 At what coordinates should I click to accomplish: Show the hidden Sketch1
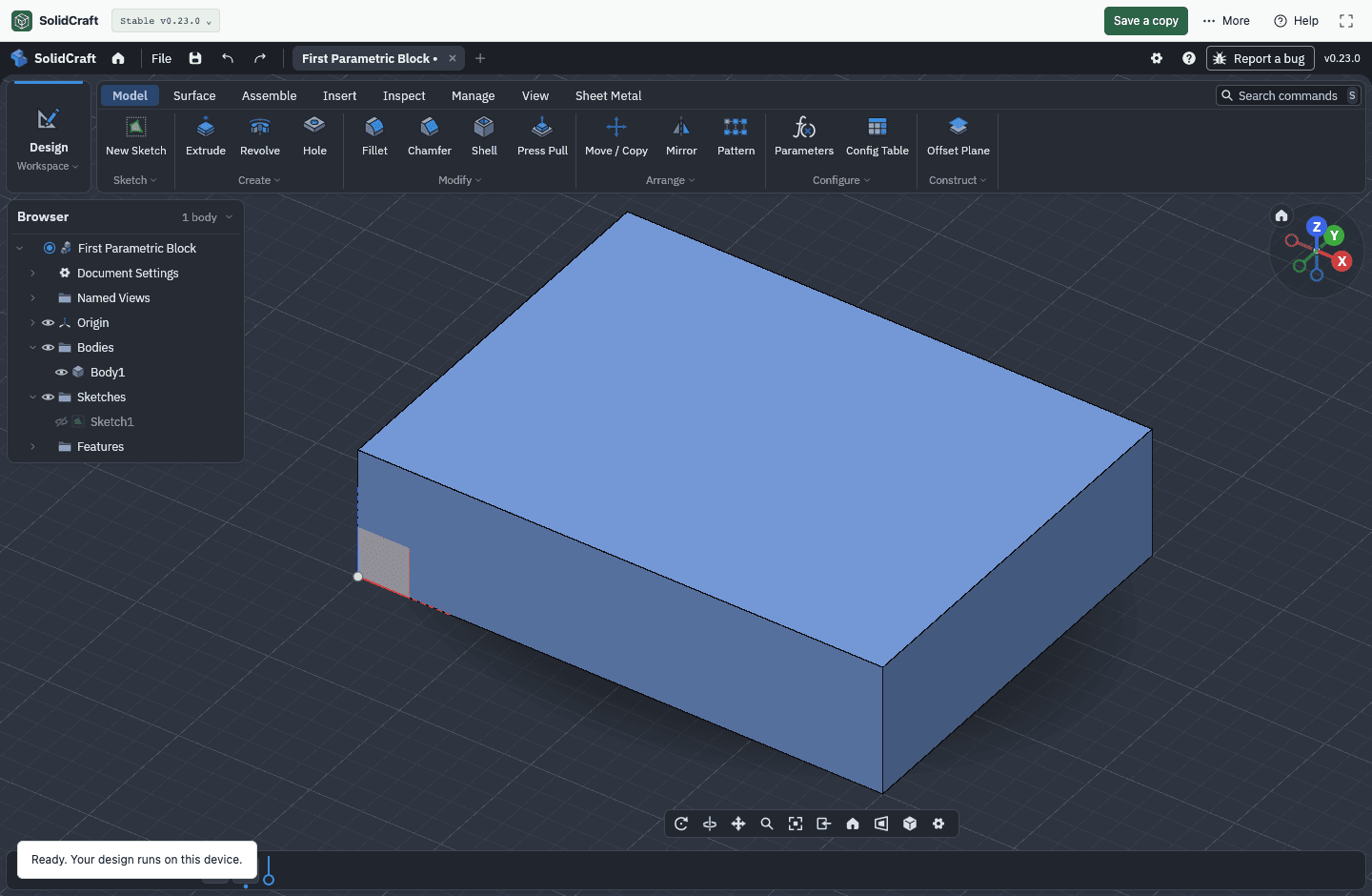[61, 422]
